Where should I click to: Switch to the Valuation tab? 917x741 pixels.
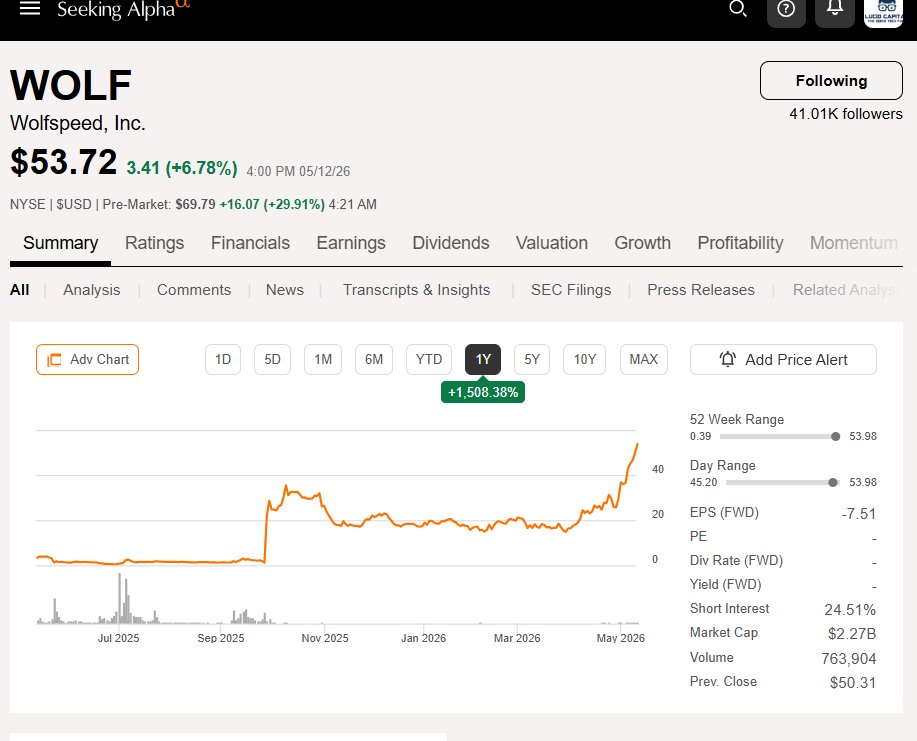point(551,243)
